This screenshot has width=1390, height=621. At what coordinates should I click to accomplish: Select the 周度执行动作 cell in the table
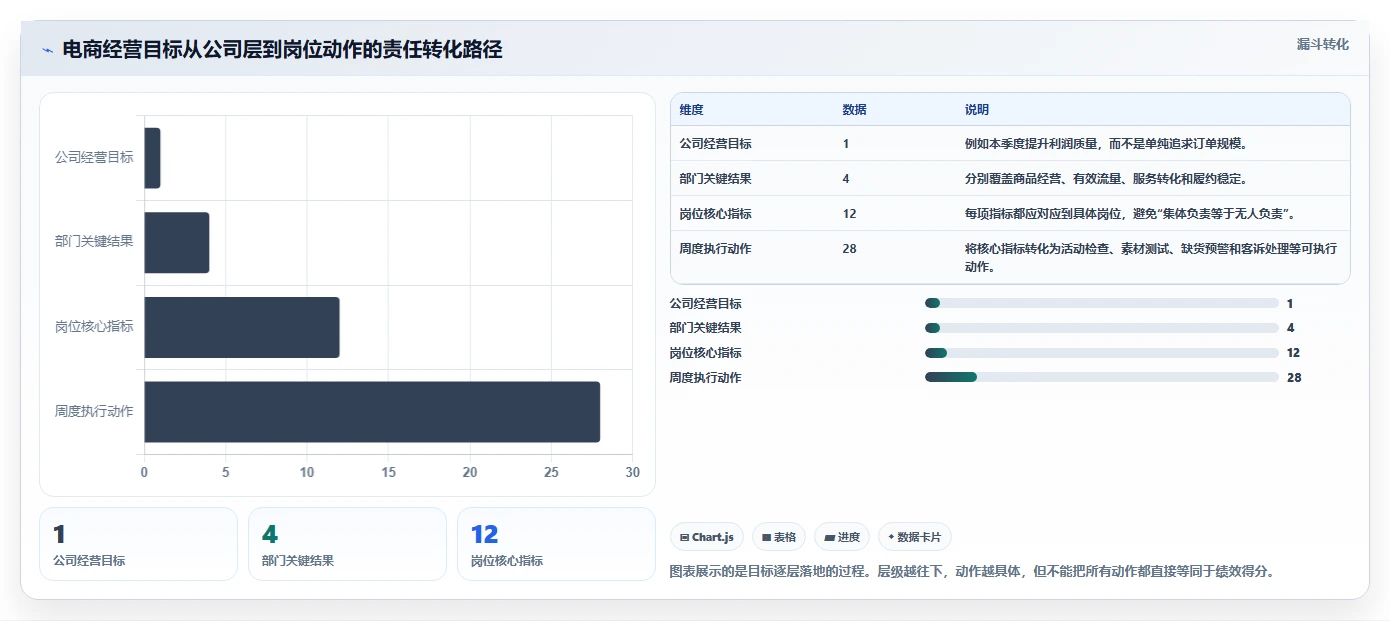[x=716, y=249]
